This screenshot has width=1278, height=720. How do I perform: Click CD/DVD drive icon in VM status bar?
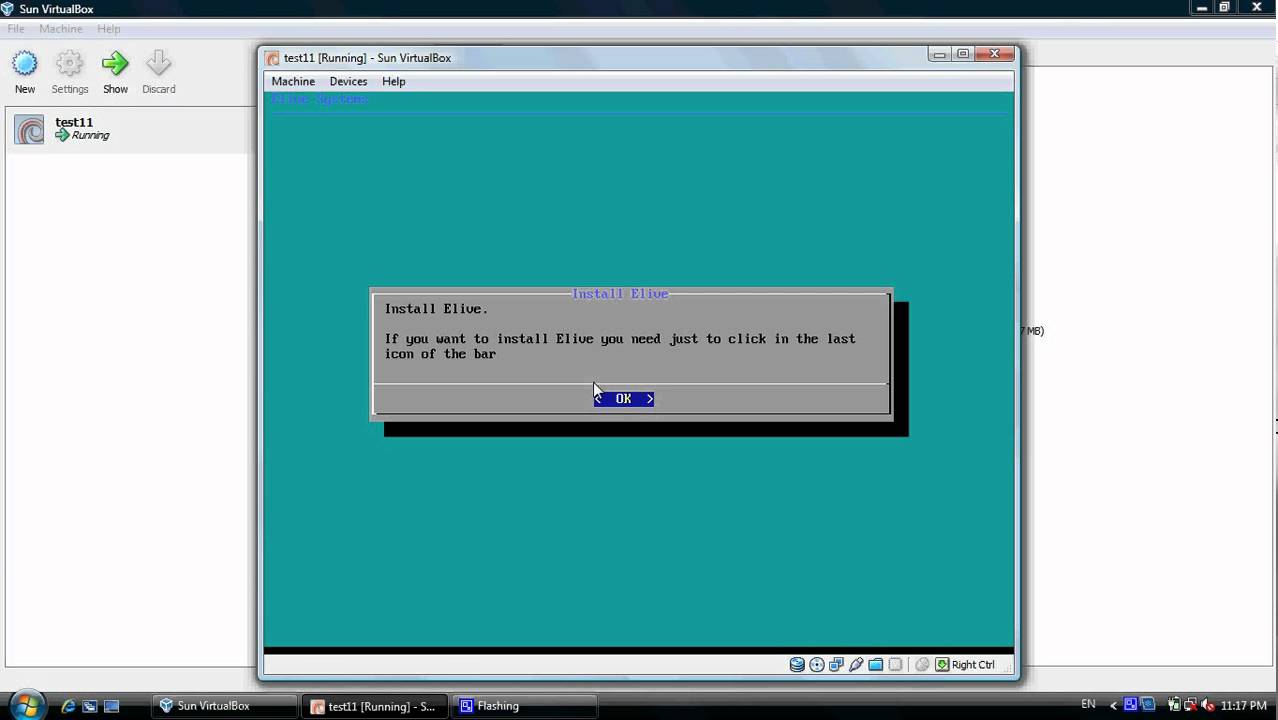[817, 664]
